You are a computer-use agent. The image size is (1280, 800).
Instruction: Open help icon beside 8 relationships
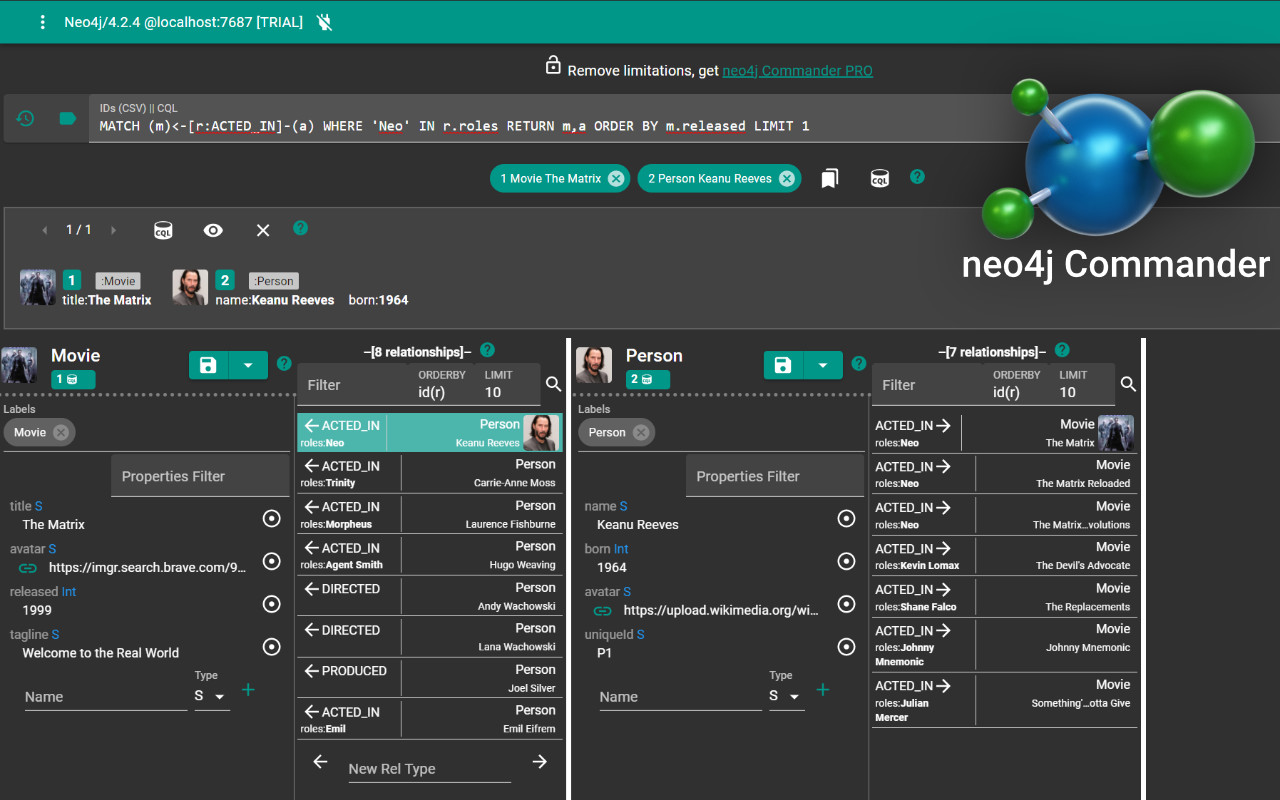(x=487, y=350)
